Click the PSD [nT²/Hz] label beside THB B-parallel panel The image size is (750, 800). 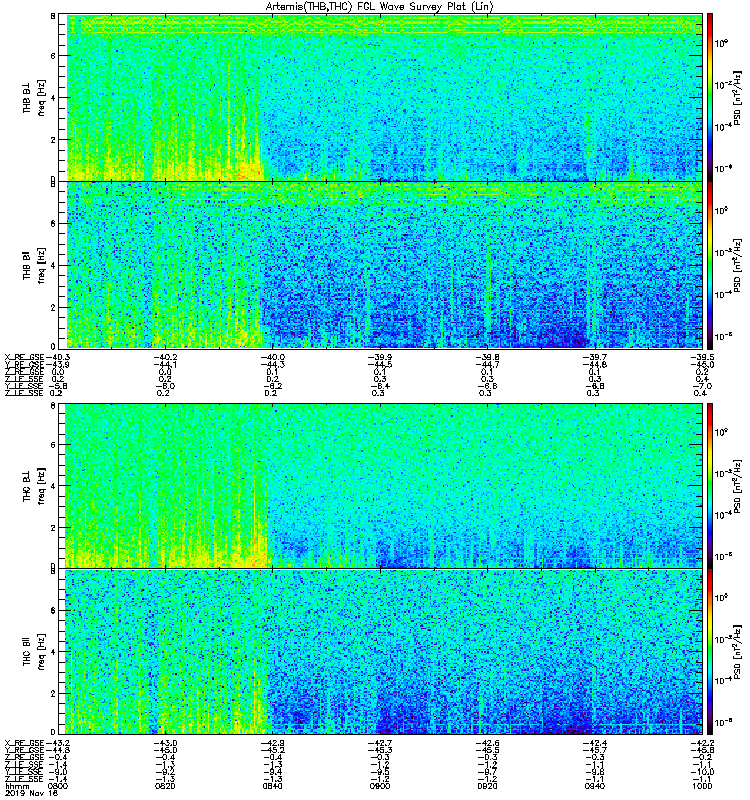tap(738, 265)
